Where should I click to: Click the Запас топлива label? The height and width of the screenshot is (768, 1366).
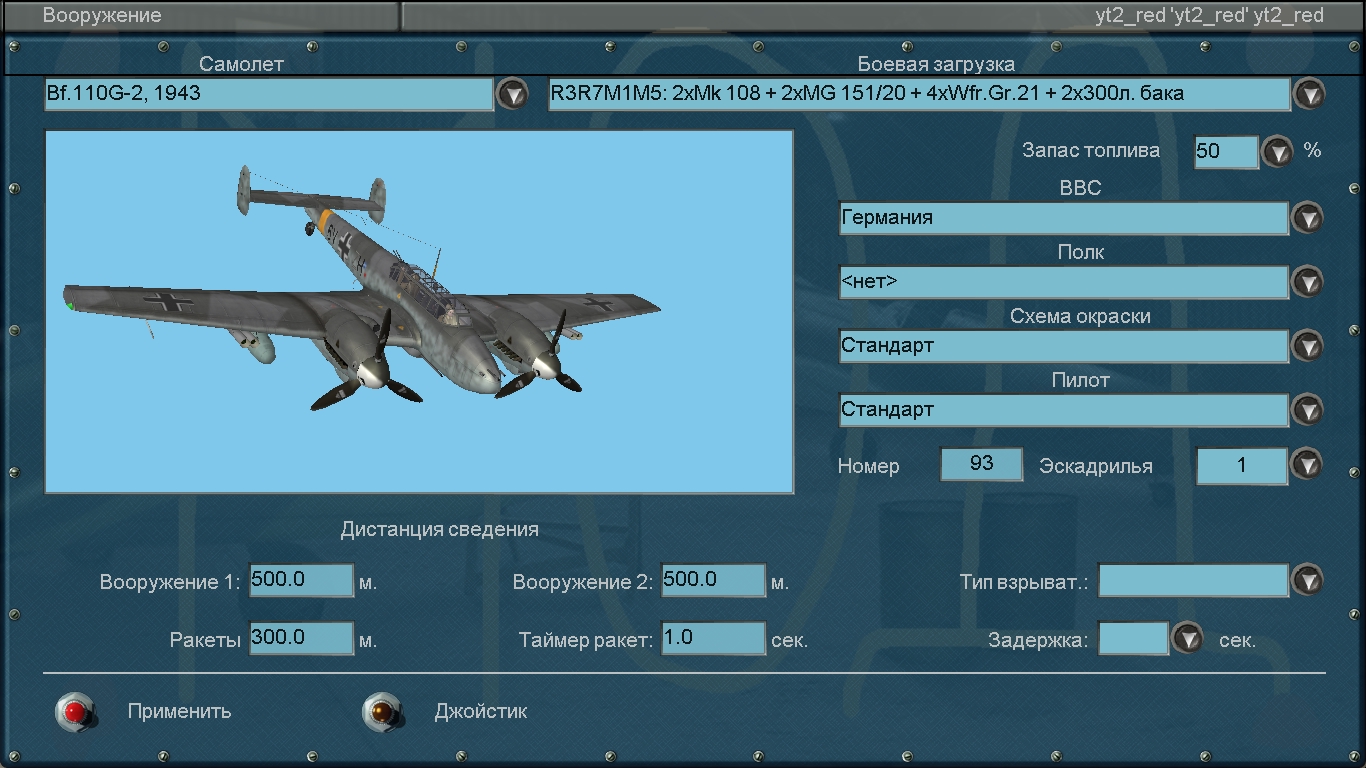1091,151
